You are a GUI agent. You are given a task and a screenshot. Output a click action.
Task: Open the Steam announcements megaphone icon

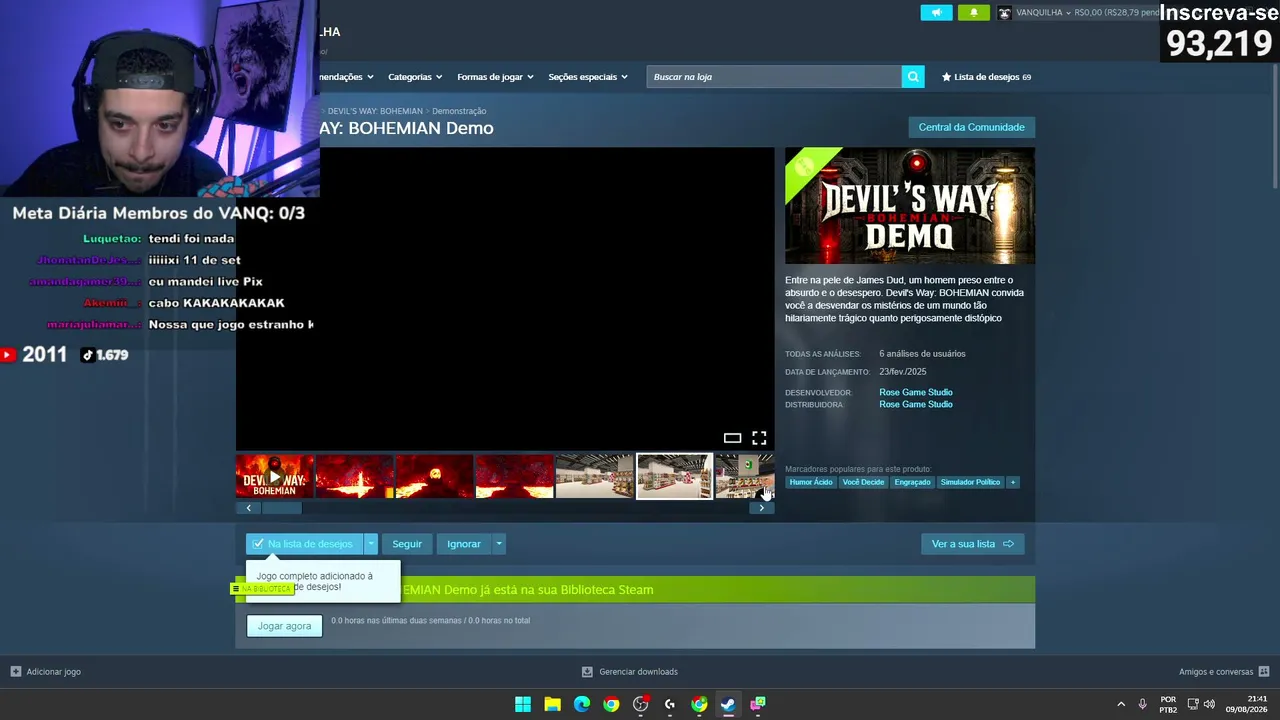pos(937,13)
